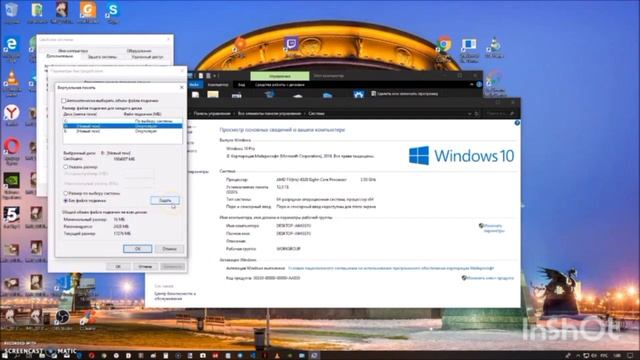This screenshot has height=360, width=640.
Task: Click green 'Управление' contextual tab in Explorer
Action: 280,76
